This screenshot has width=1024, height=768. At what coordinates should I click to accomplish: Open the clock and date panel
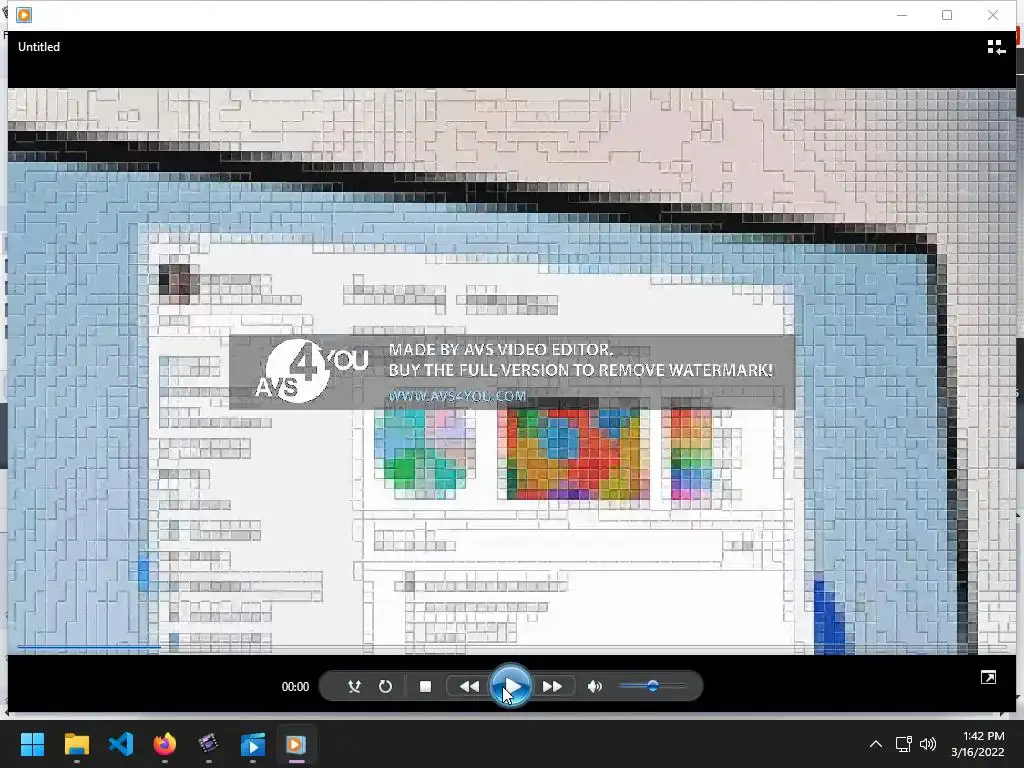(x=978, y=744)
